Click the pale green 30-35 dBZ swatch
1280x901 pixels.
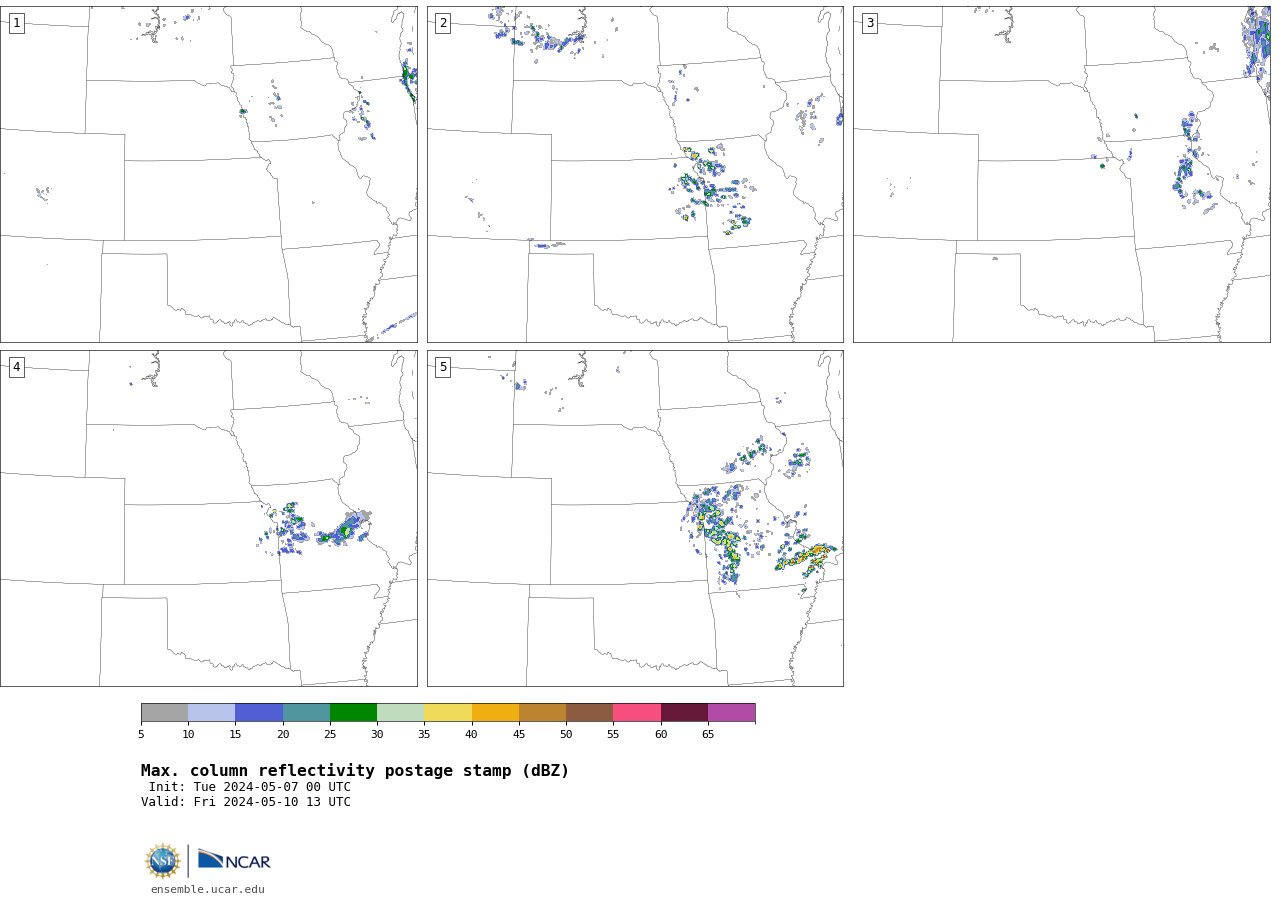point(400,712)
